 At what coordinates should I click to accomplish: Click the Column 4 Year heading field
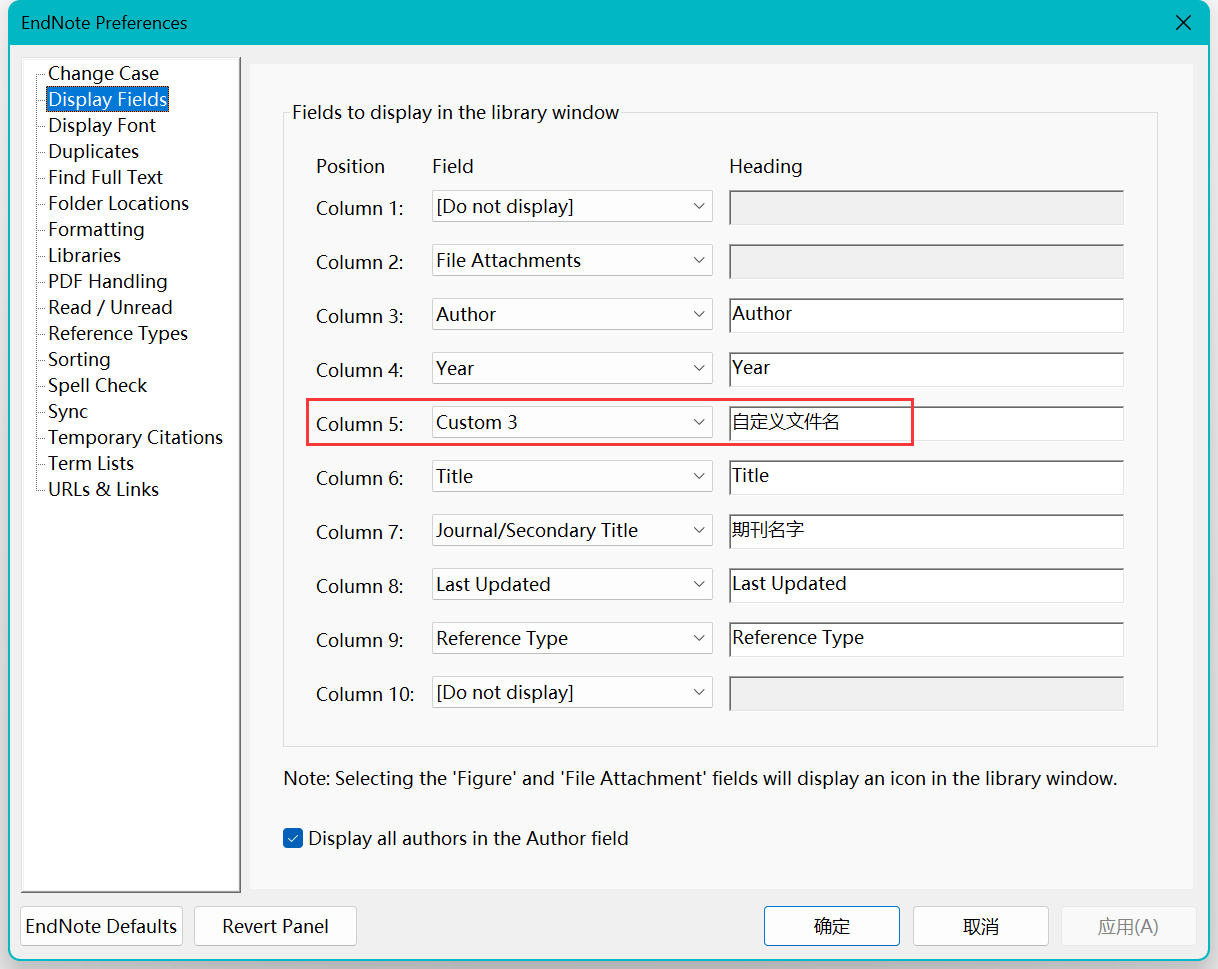(x=926, y=369)
